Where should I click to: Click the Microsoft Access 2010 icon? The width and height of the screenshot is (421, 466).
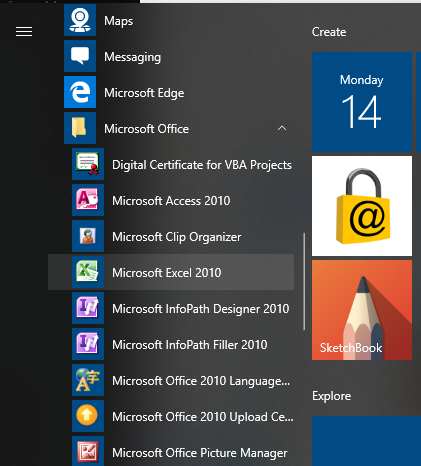point(88,200)
